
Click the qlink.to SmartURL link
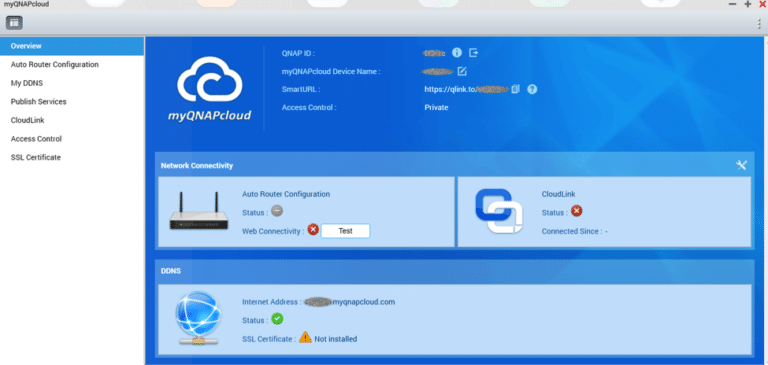coord(467,90)
